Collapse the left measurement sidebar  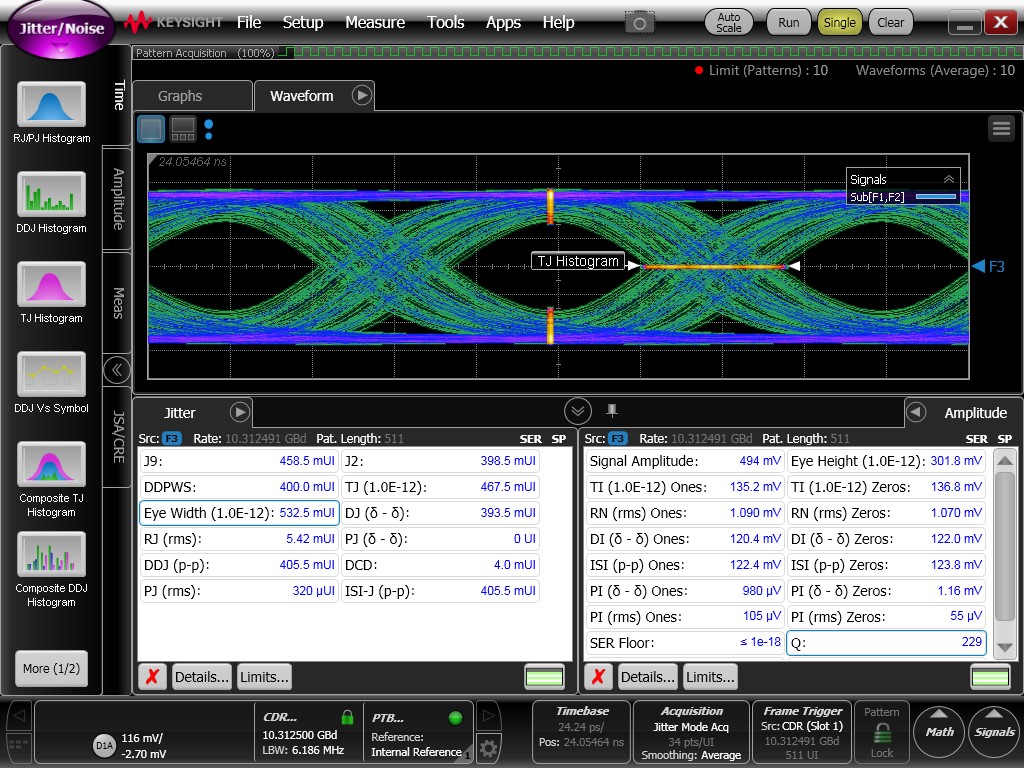click(117, 370)
